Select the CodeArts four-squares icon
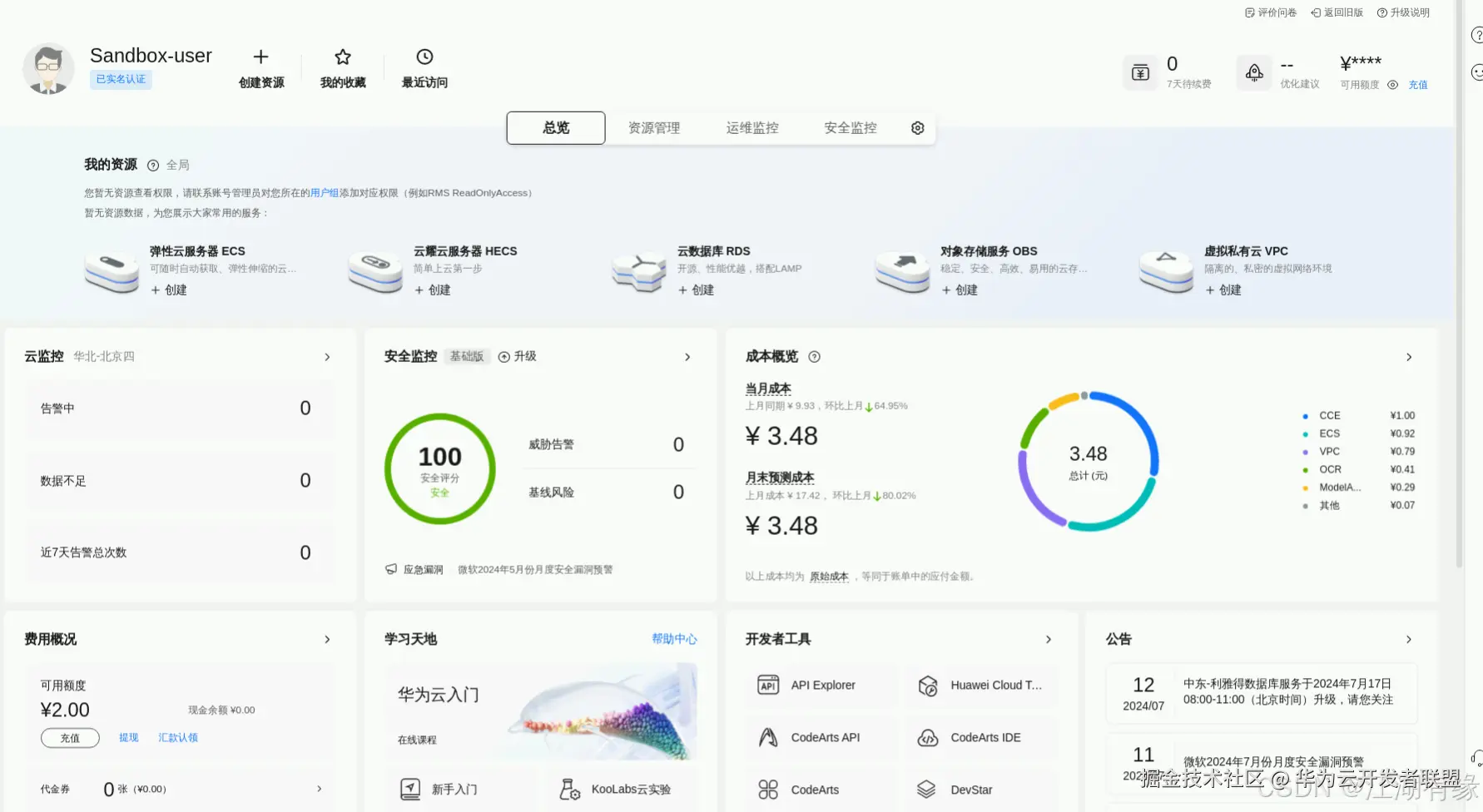The width and height of the screenshot is (1483, 812). 768,789
